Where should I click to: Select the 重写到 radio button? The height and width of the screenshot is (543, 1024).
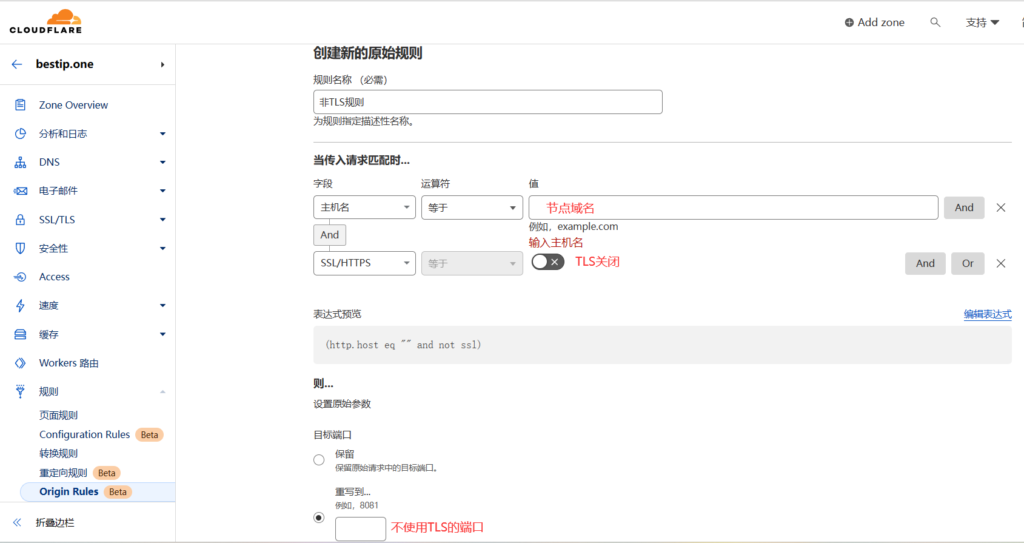(x=319, y=518)
